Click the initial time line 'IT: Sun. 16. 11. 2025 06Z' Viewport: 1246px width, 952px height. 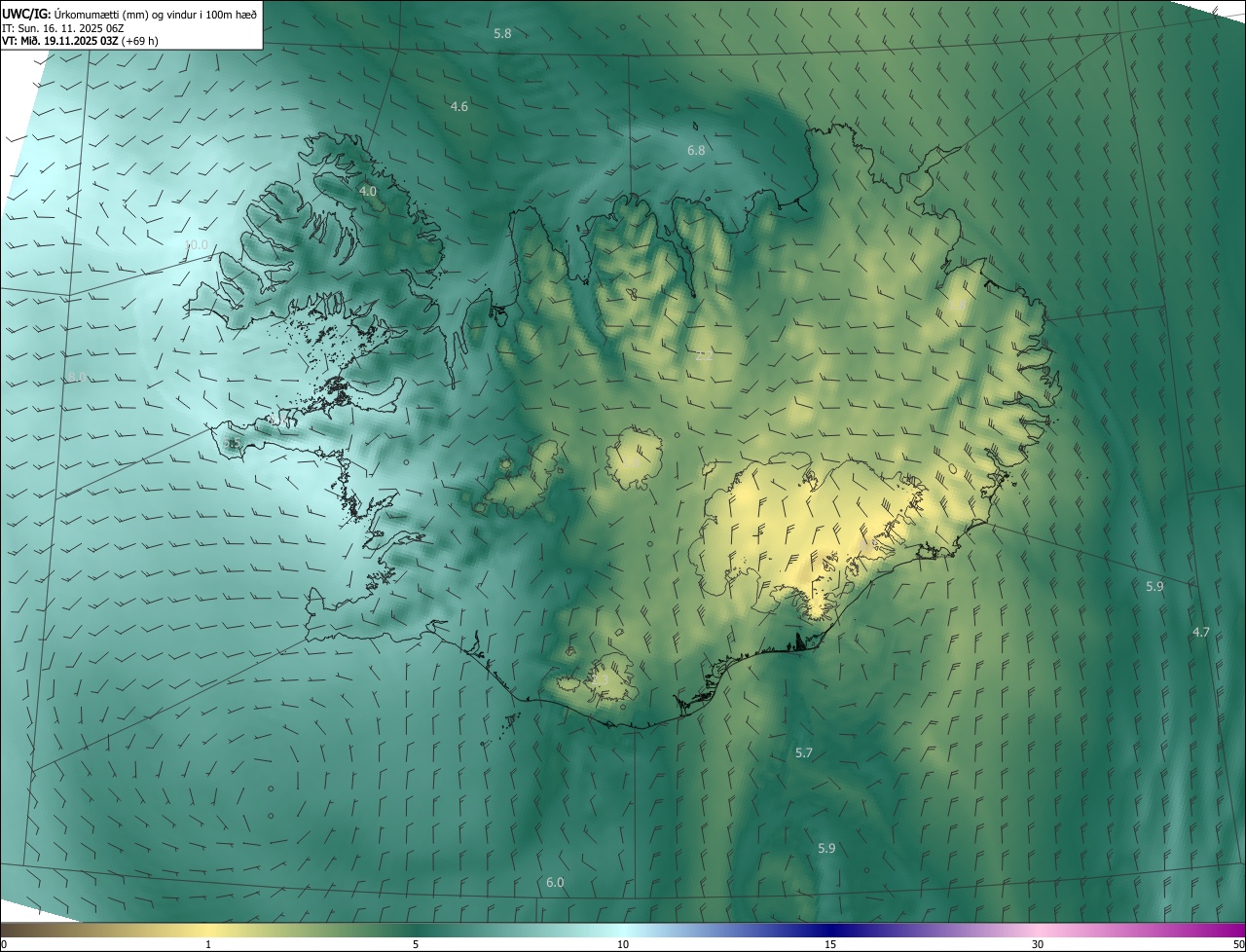point(63,27)
